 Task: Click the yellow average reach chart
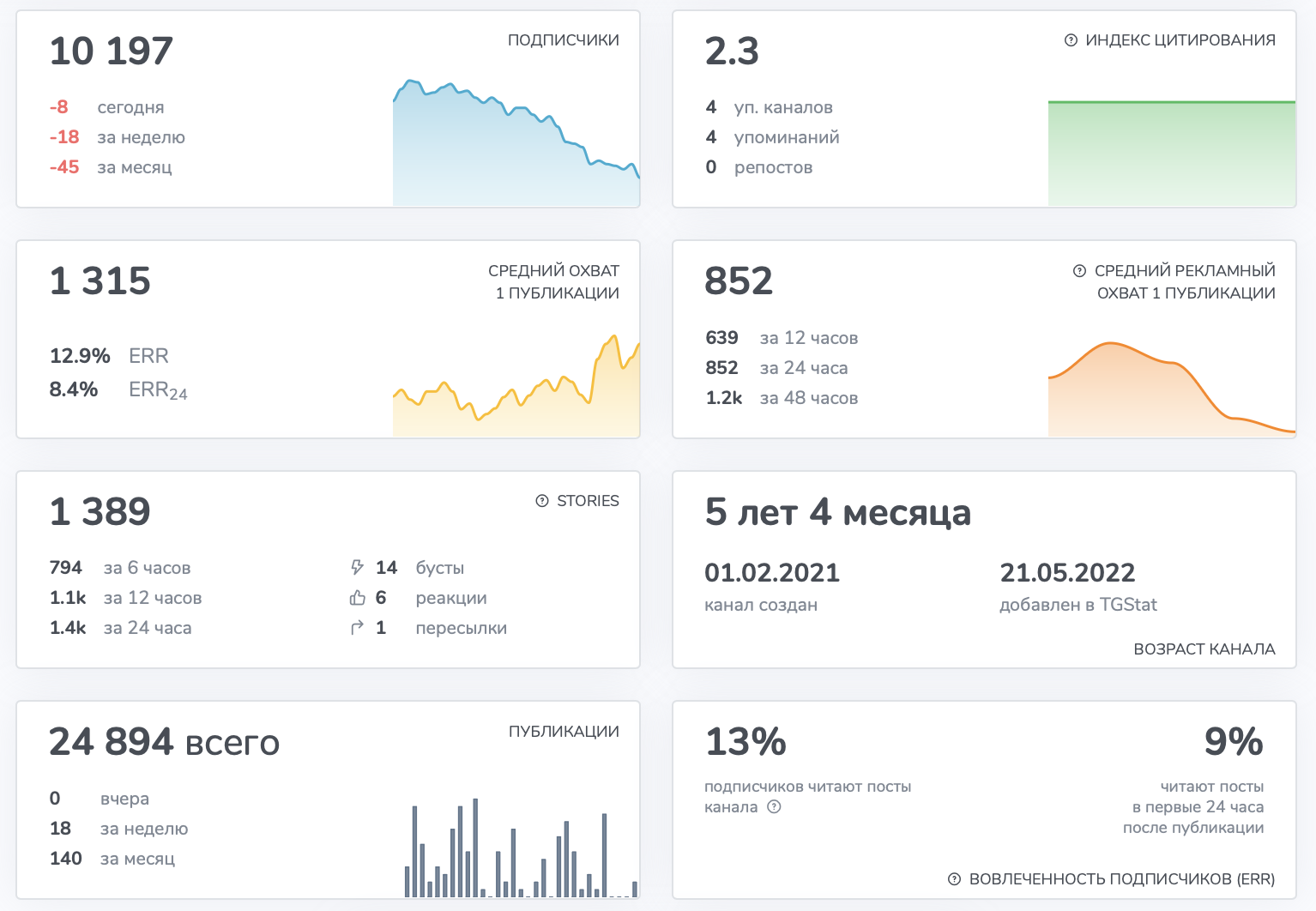click(x=516, y=386)
